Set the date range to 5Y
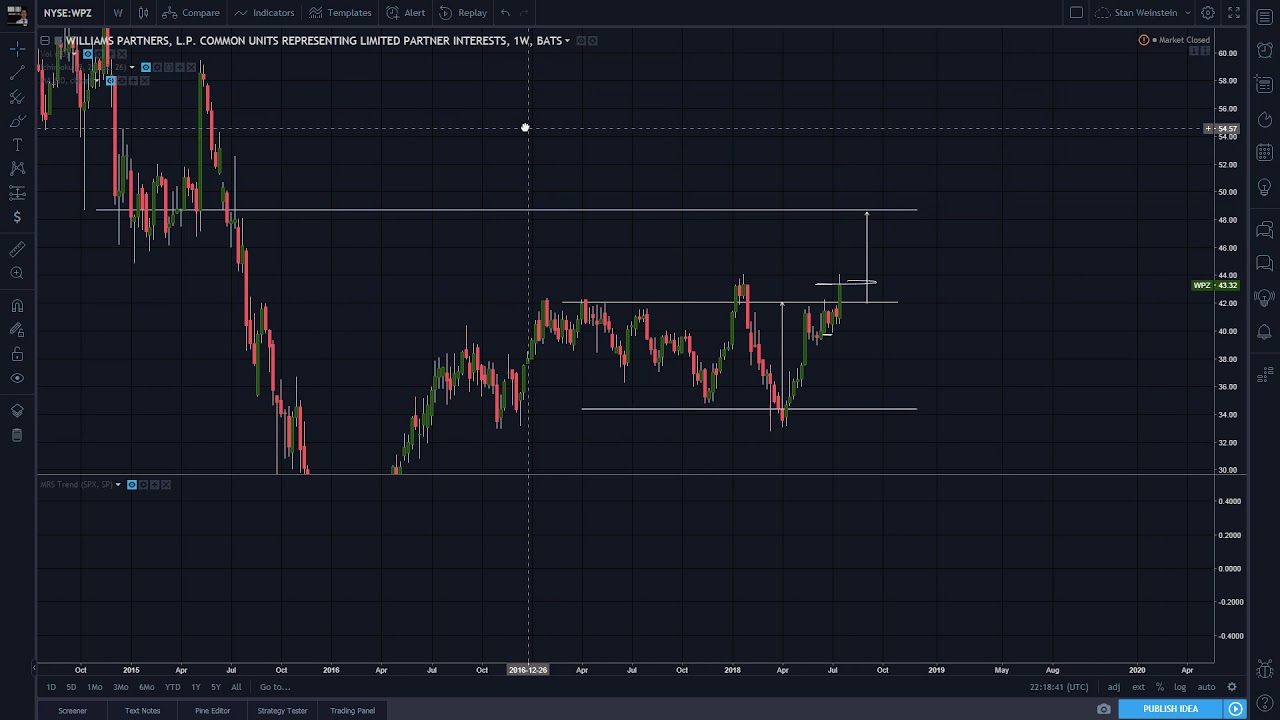The height and width of the screenshot is (720, 1280). [x=216, y=687]
